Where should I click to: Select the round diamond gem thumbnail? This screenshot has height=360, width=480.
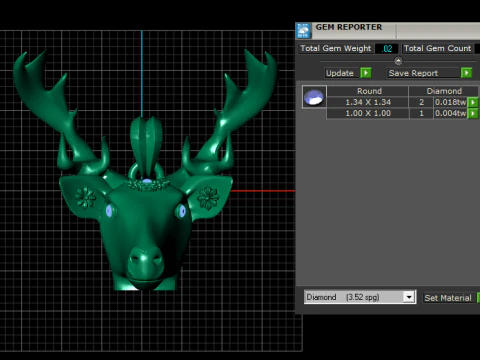(314, 97)
